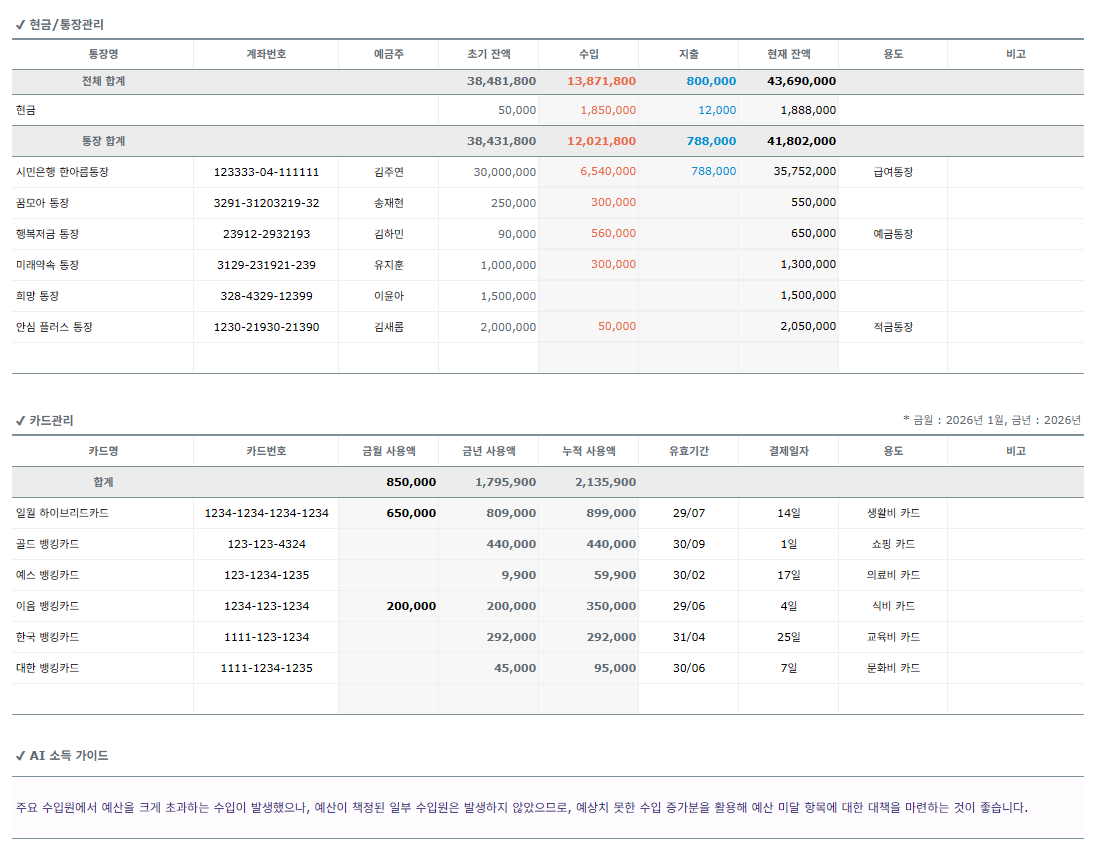Viewport: 1096px width, 856px height.
Task: Click account holder 송재현
Action: tap(389, 203)
